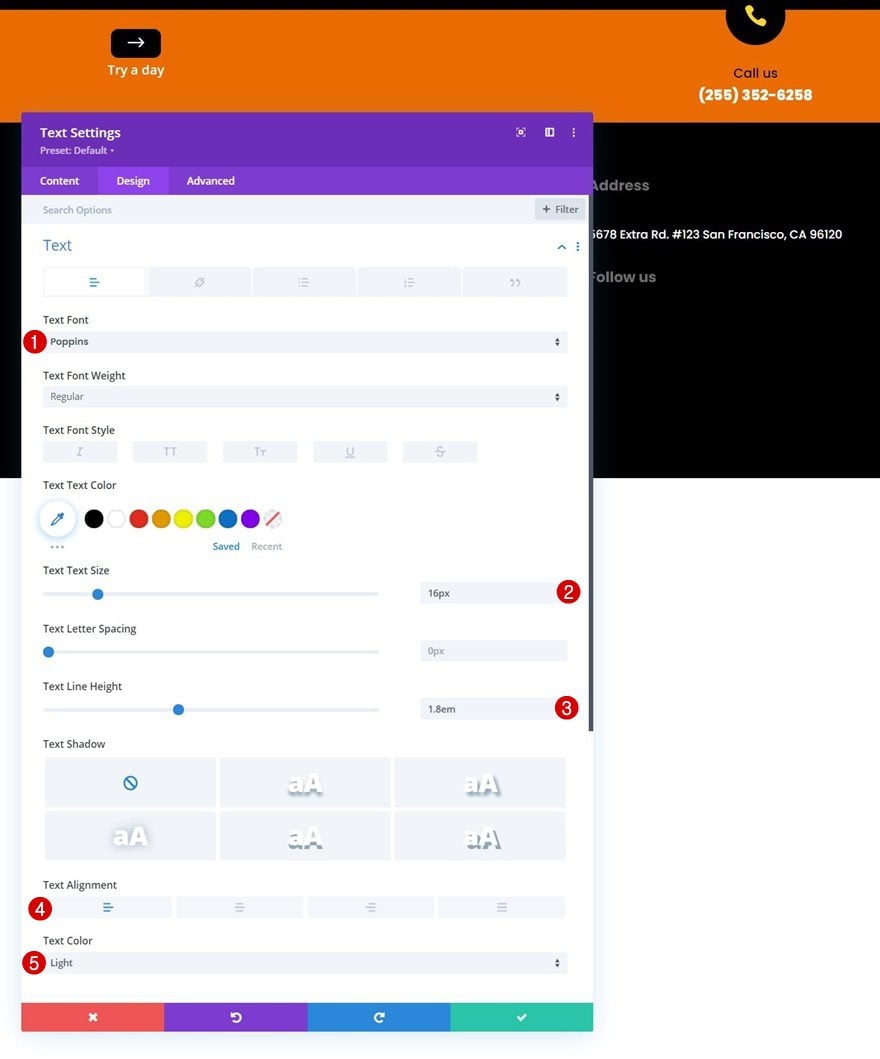Image resolution: width=880 pixels, height=1059 pixels.
Task: Switch to the Advanced tab
Action: [211, 181]
